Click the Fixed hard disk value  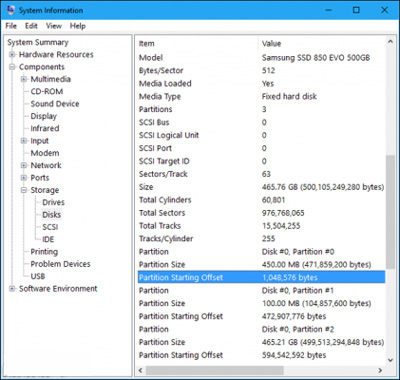click(x=289, y=97)
